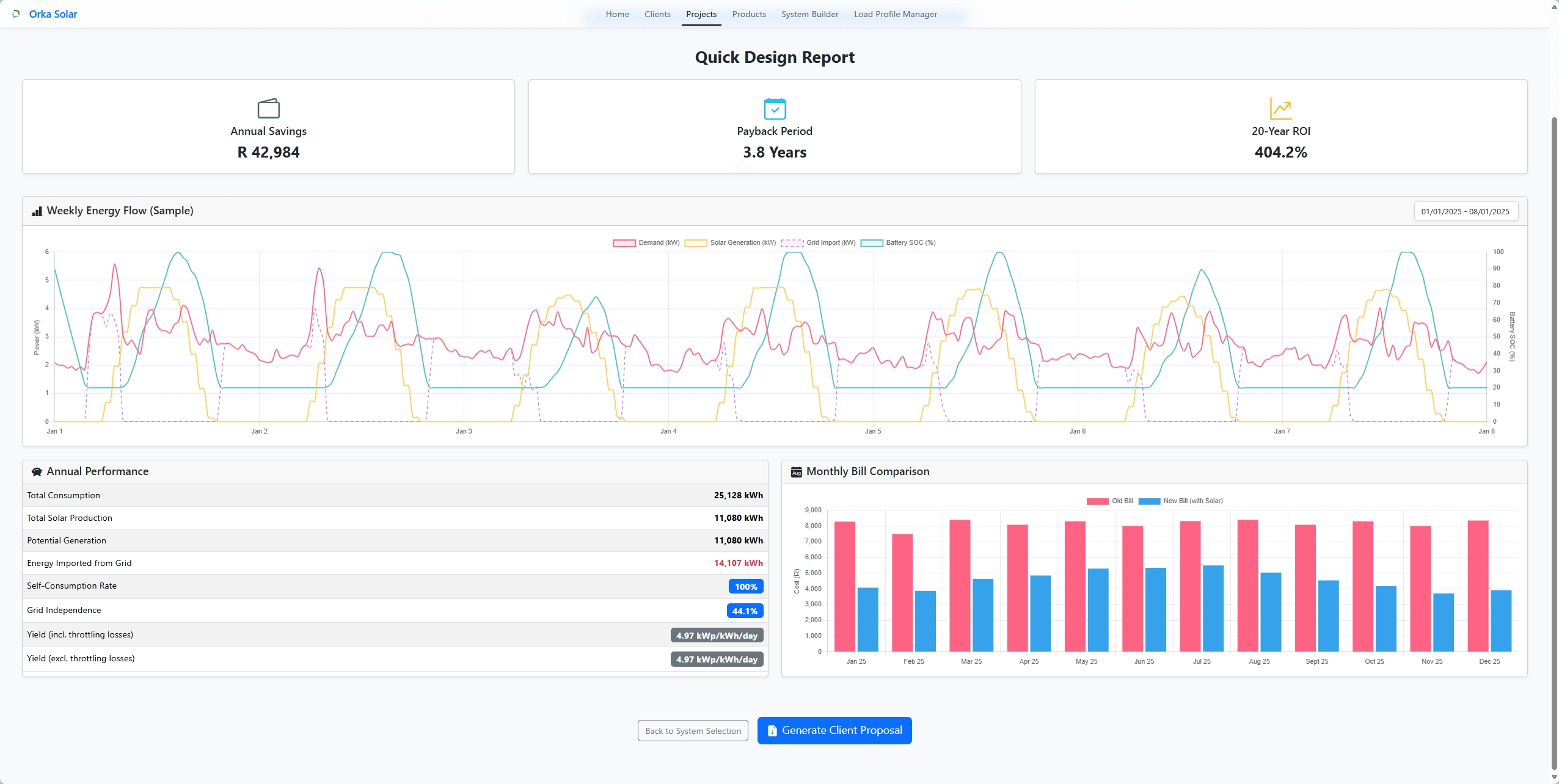The height and width of the screenshot is (784, 1559).
Task: Click the Annual Savings wallet icon
Action: (x=268, y=109)
